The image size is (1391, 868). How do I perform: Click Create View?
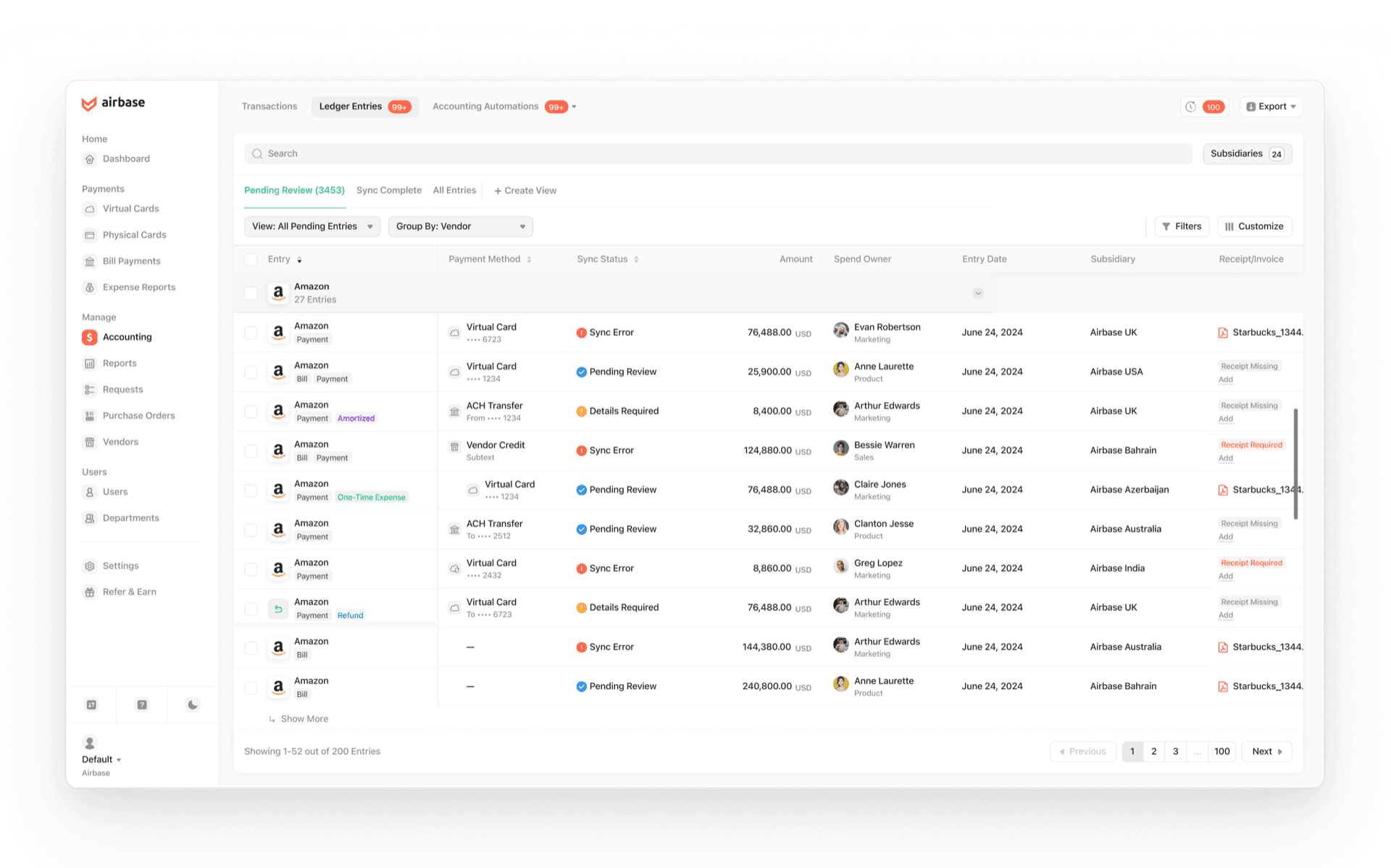tap(525, 191)
